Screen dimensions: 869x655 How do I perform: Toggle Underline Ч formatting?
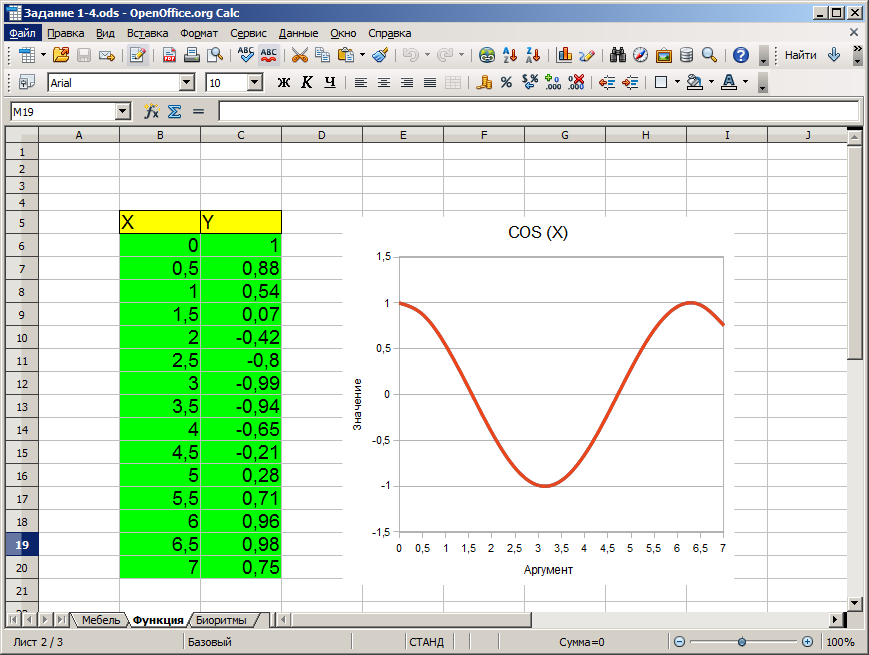point(330,83)
